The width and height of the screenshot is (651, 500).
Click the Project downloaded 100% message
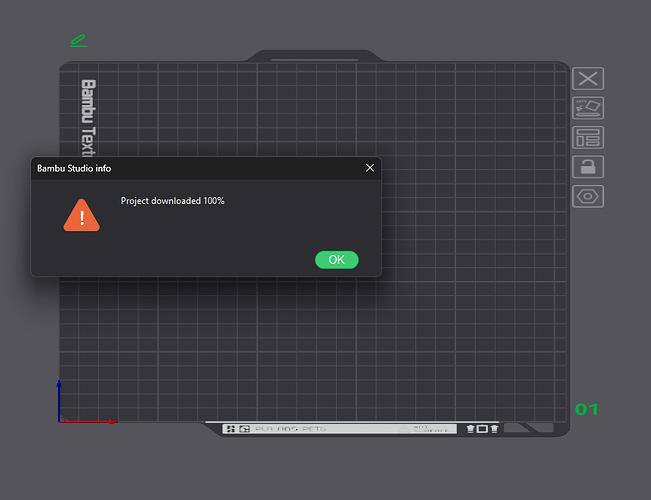(x=172, y=201)
